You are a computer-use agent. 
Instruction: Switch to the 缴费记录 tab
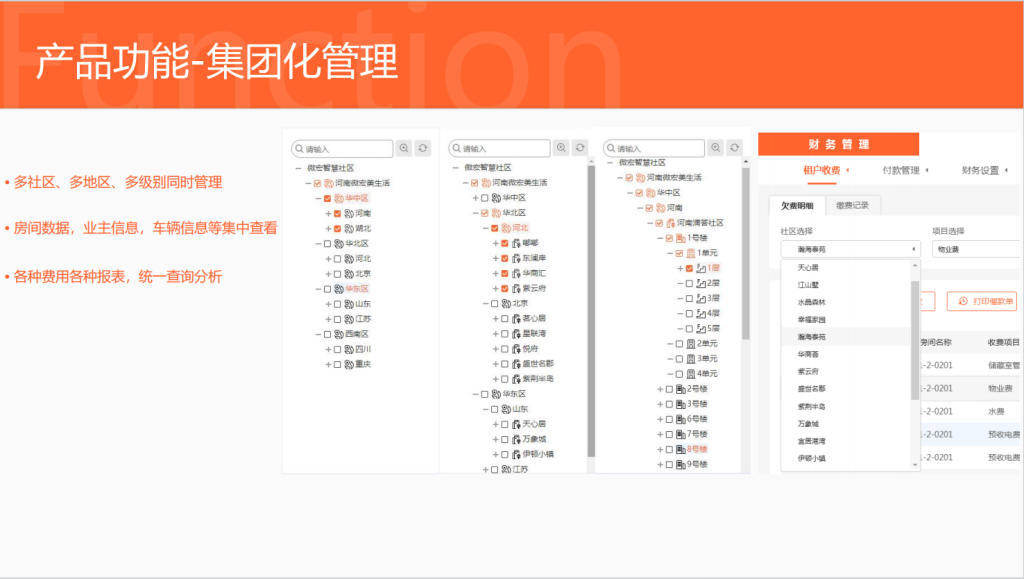click(x=853, y=207)
